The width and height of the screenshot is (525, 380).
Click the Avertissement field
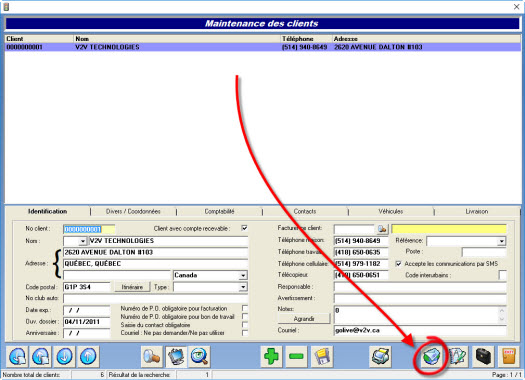(x=420, y=298)
